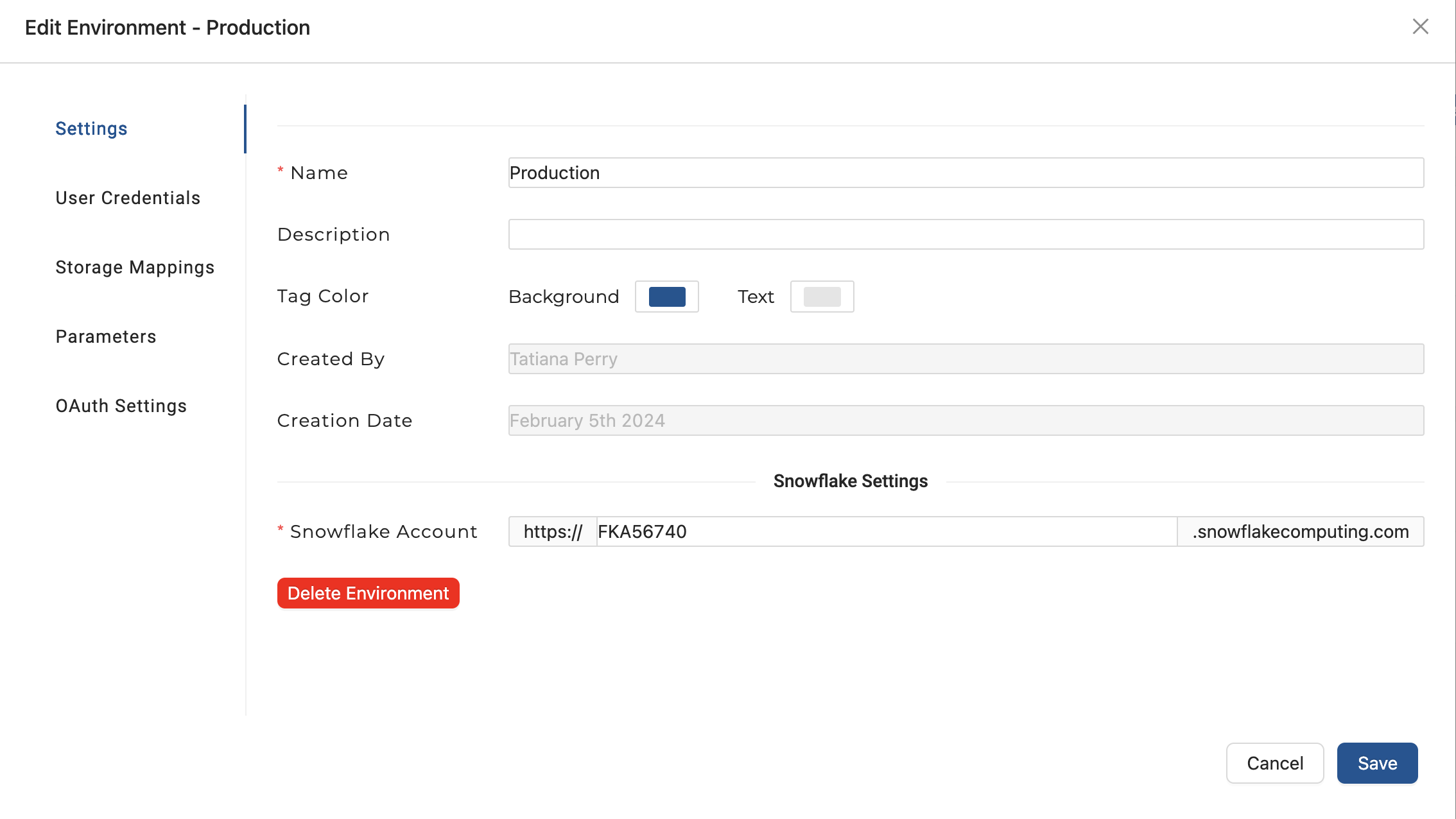This screenshot has height=819, width=1456.
Task: Enable the Delete Environment toggle
Action: 367,592
